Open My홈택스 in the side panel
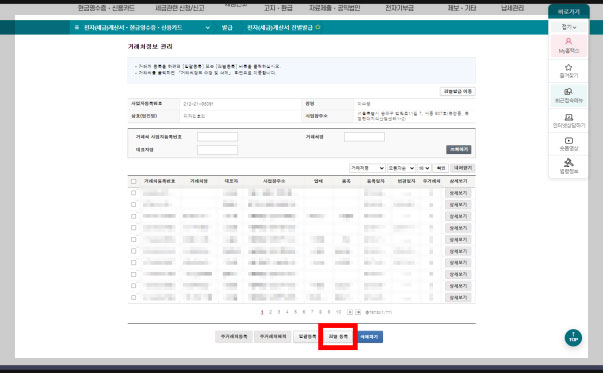The width and height of the screenshot is (603, 373). 568,45
